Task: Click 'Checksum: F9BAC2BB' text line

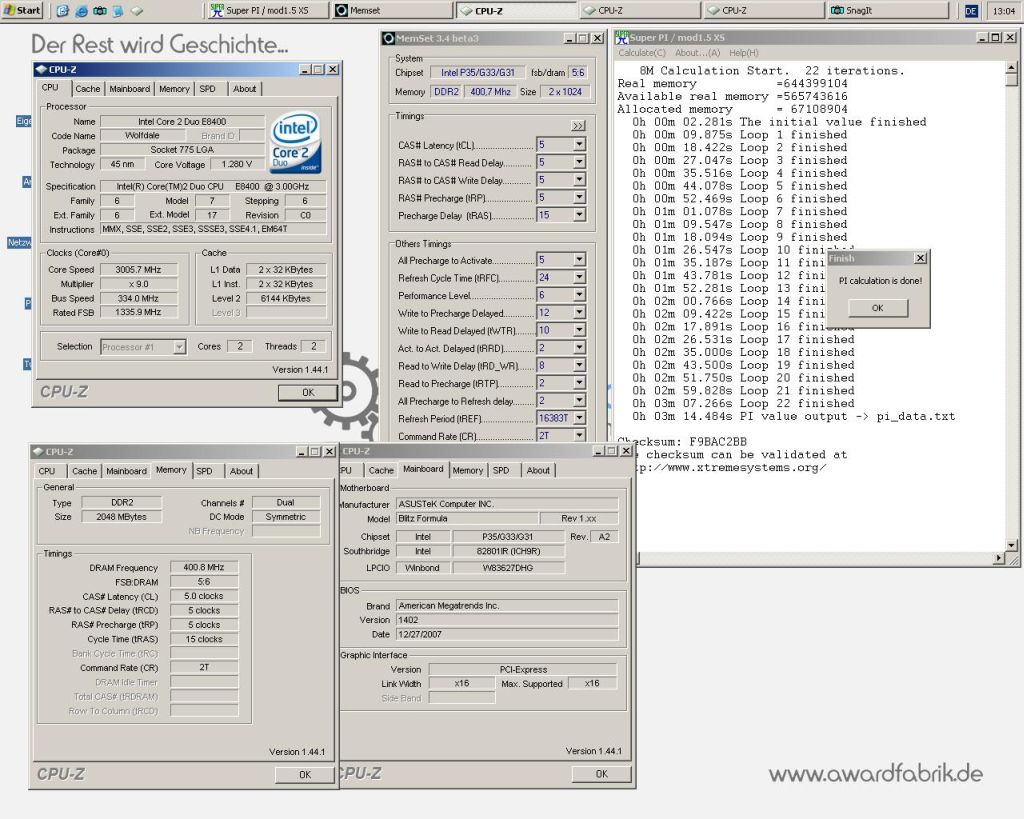Action: (x=682, y=442)
